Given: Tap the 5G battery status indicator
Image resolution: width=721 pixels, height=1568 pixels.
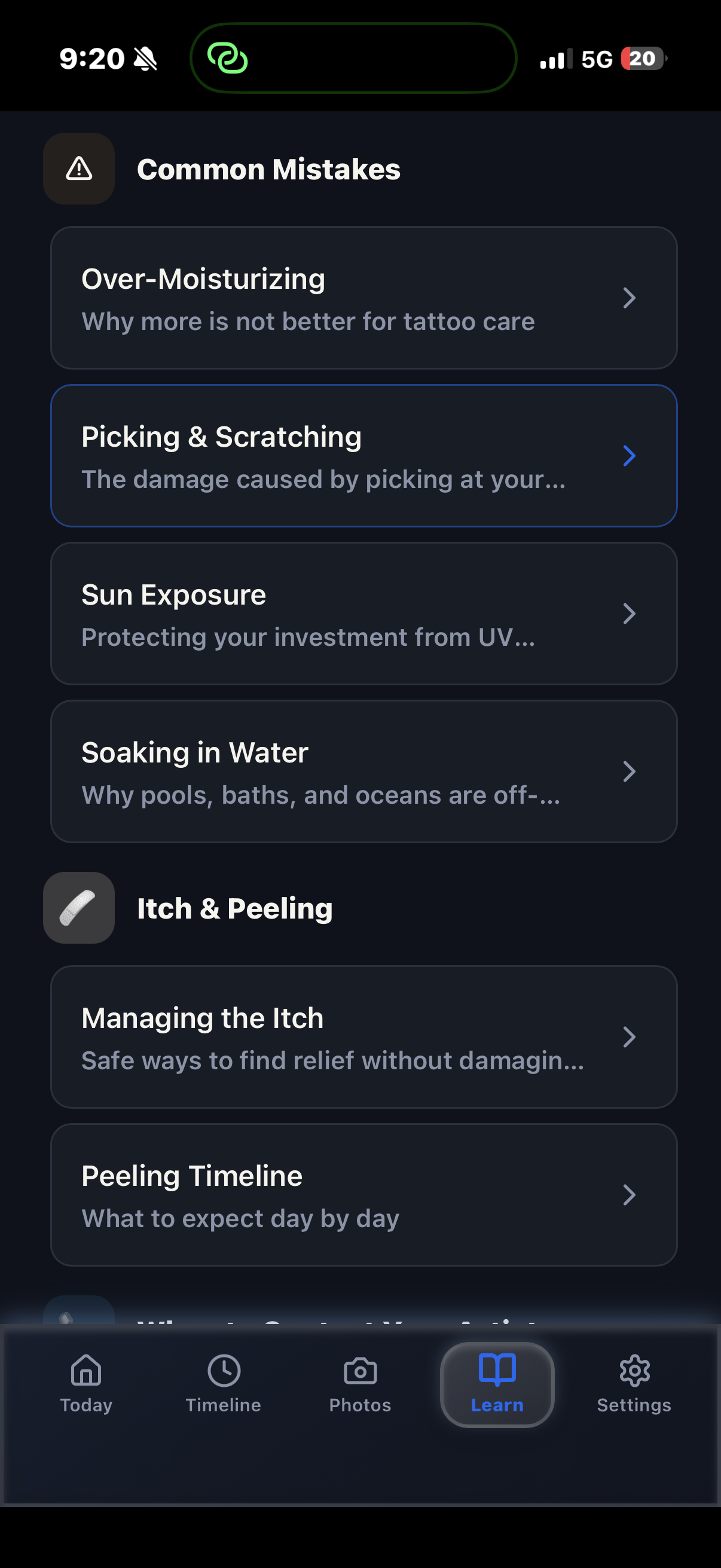Looking at the screenshot, I should 643,59.
